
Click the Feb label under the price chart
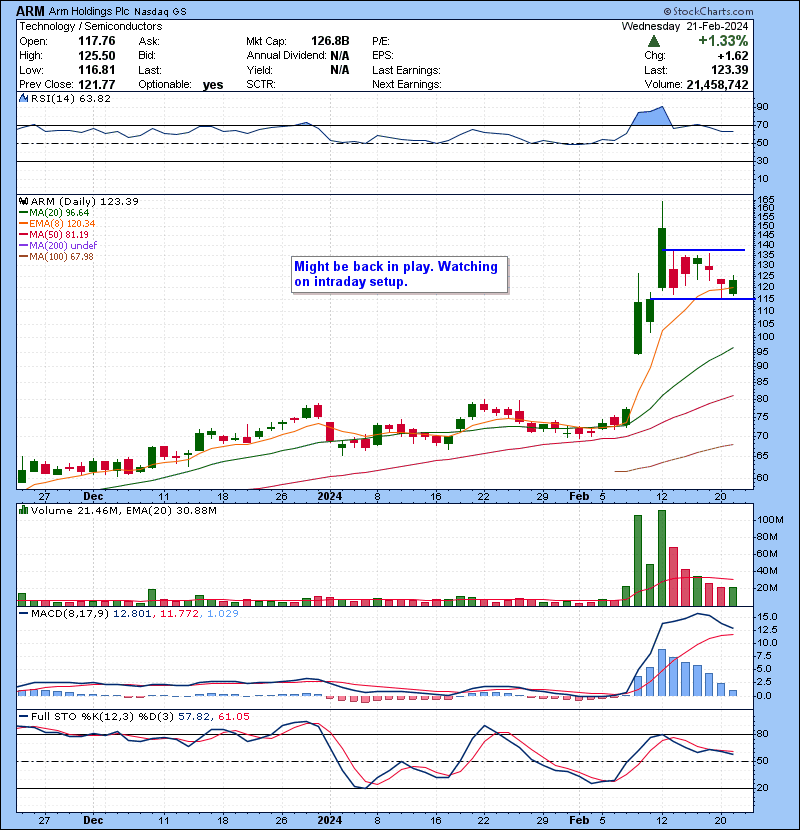tap(579, 497)
